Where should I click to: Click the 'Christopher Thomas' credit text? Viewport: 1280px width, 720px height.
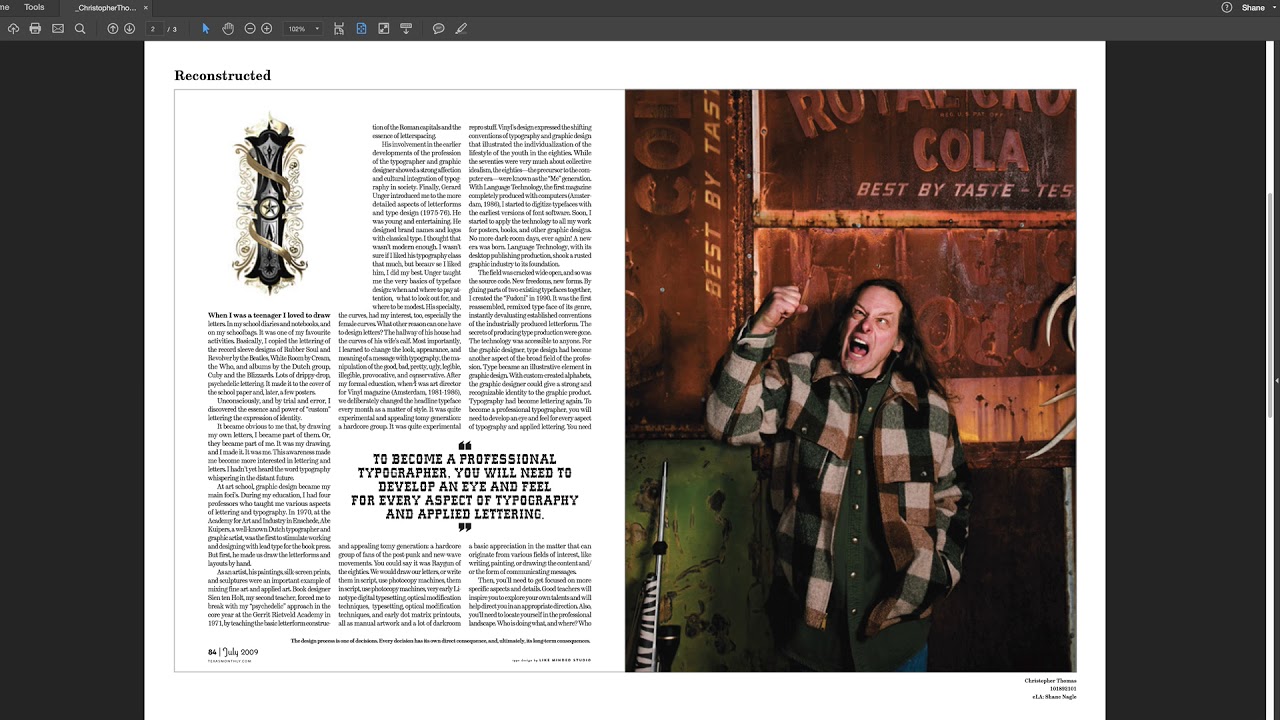click(x=1050, y=681)
